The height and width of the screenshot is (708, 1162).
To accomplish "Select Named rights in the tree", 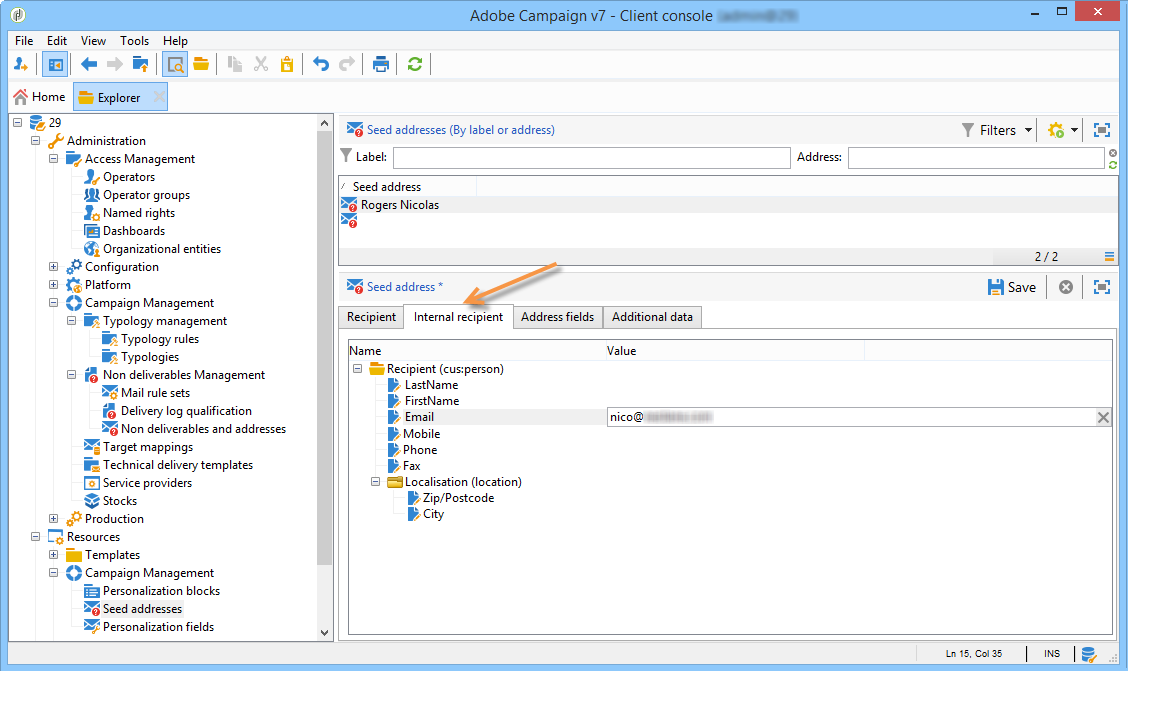I will (x=139, y=213).
